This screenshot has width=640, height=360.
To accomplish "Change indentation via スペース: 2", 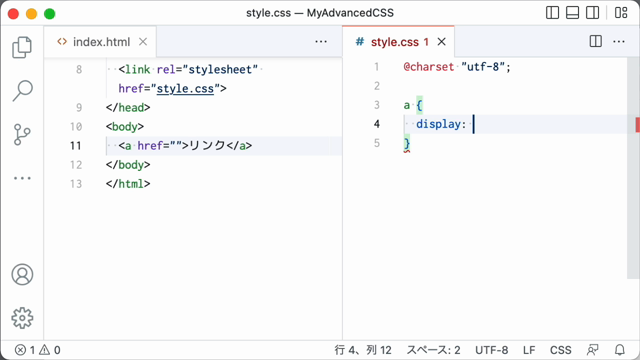I will (x=433, y=350).
